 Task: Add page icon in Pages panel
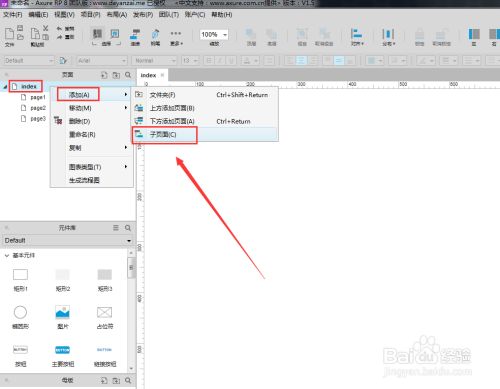point(104,75)
